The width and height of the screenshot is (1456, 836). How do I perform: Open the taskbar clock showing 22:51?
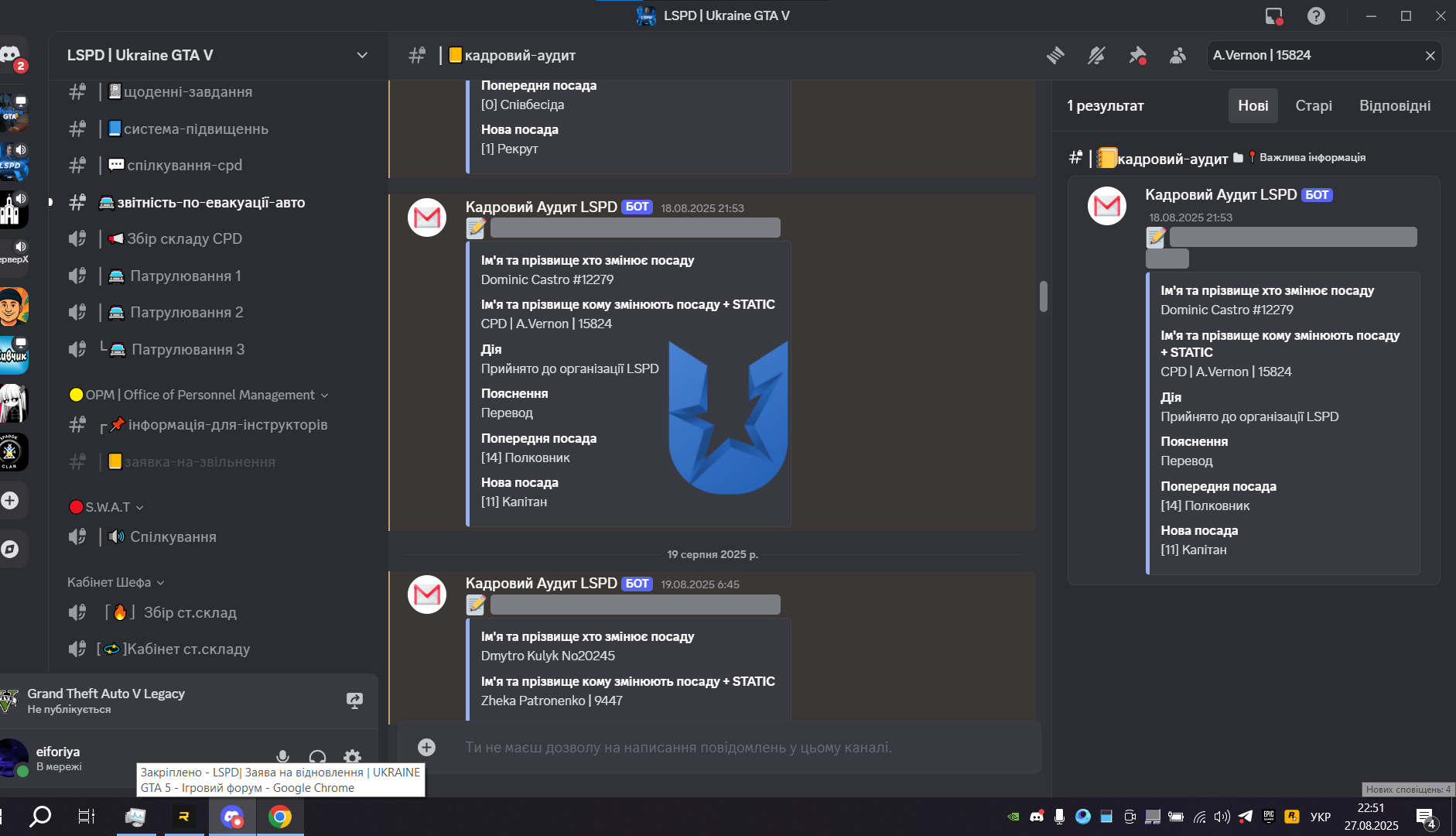click(x=1371, y=817)
